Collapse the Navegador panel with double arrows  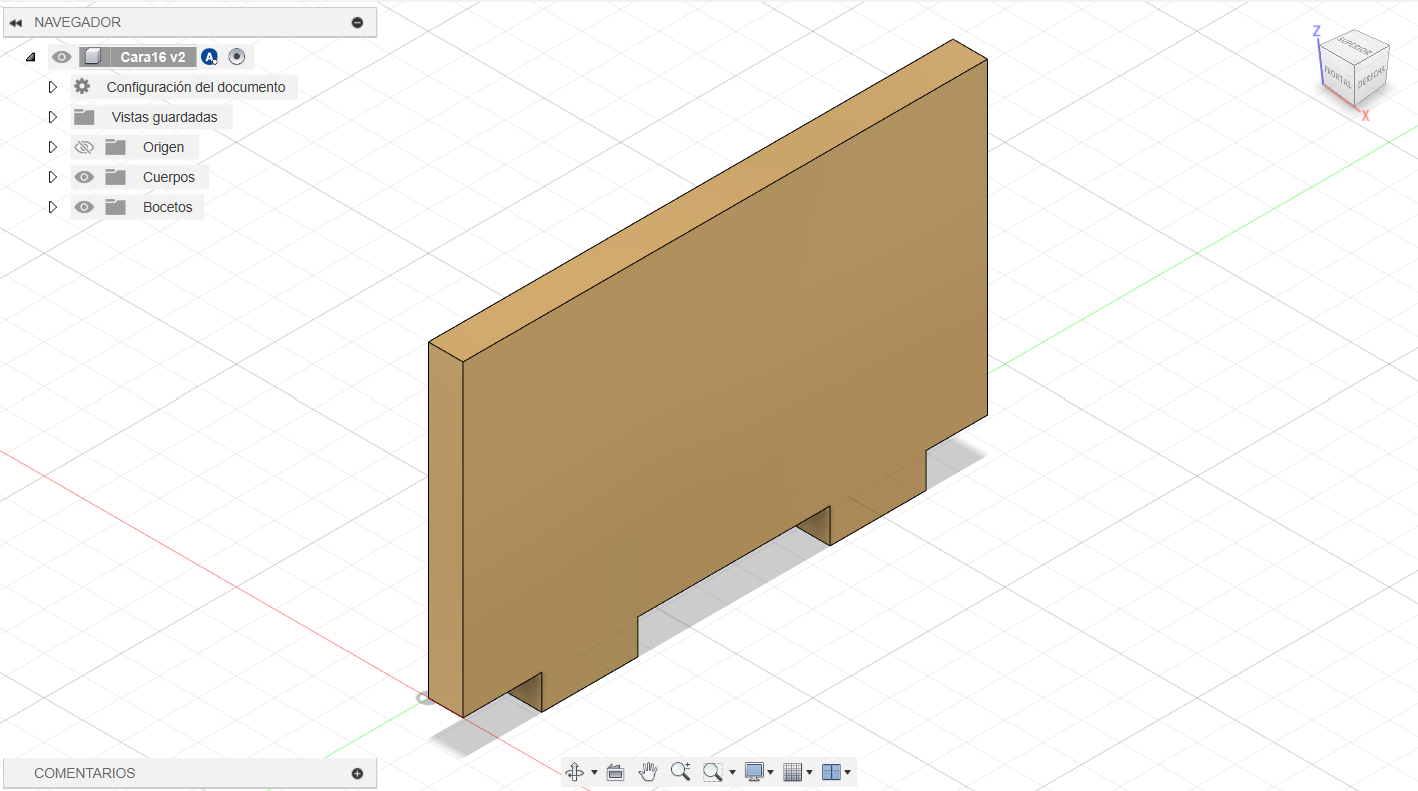click(x=15, y=22)
